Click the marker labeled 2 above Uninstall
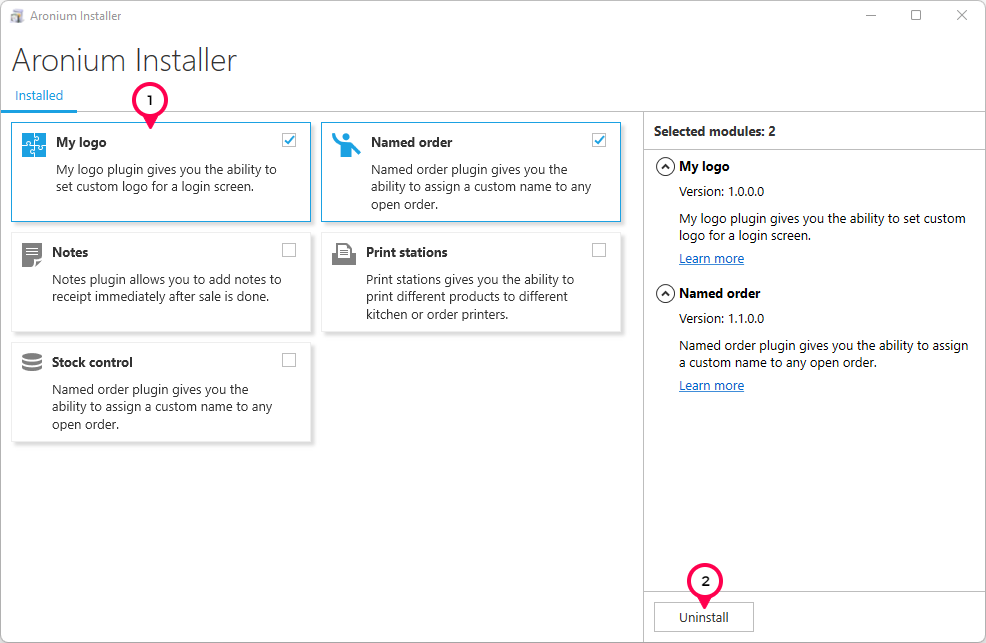The image size is (986, 643). pos(704,581)
